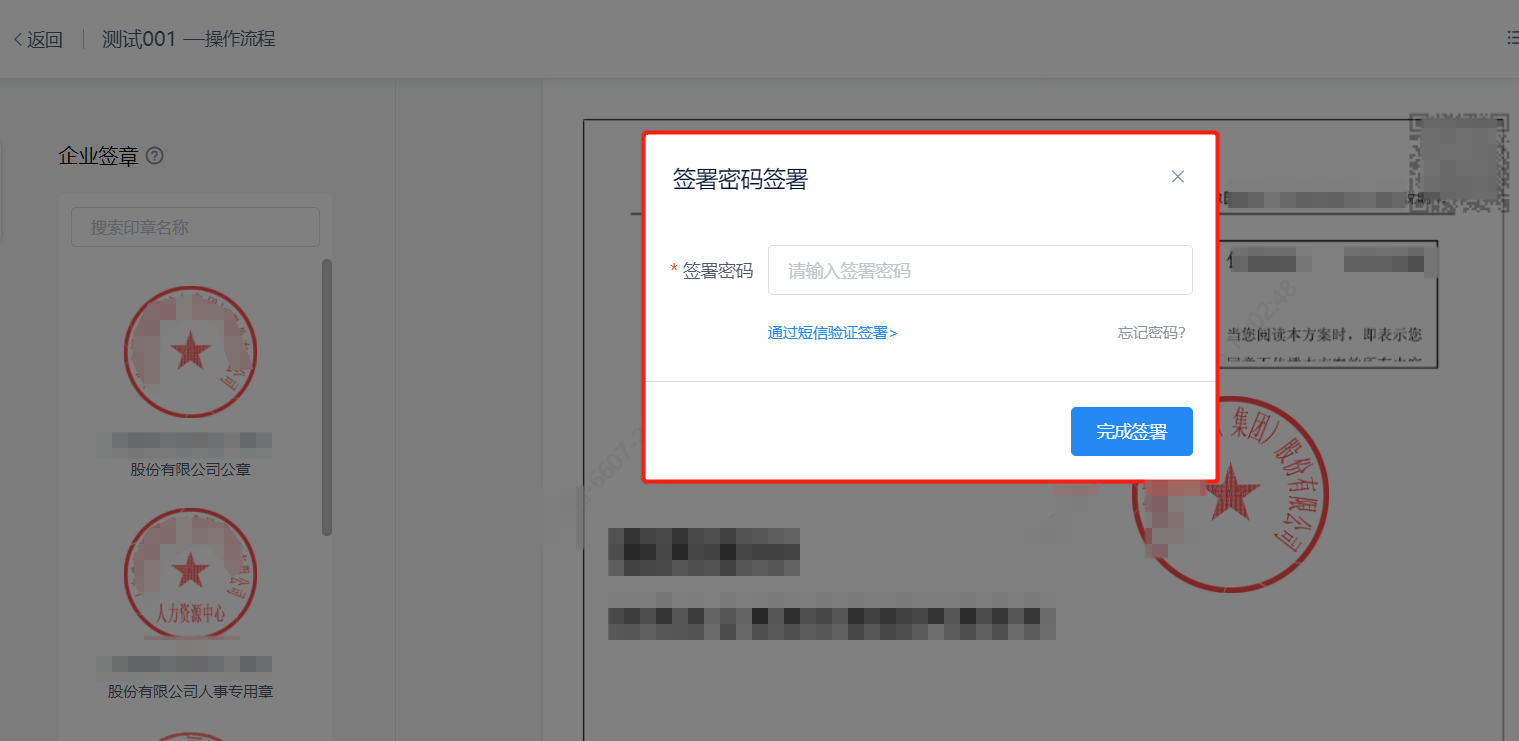Viewport: 1519px width, 741px height.
Task: Focus the 搜索印章名称 search box
Action: point(195,227)
